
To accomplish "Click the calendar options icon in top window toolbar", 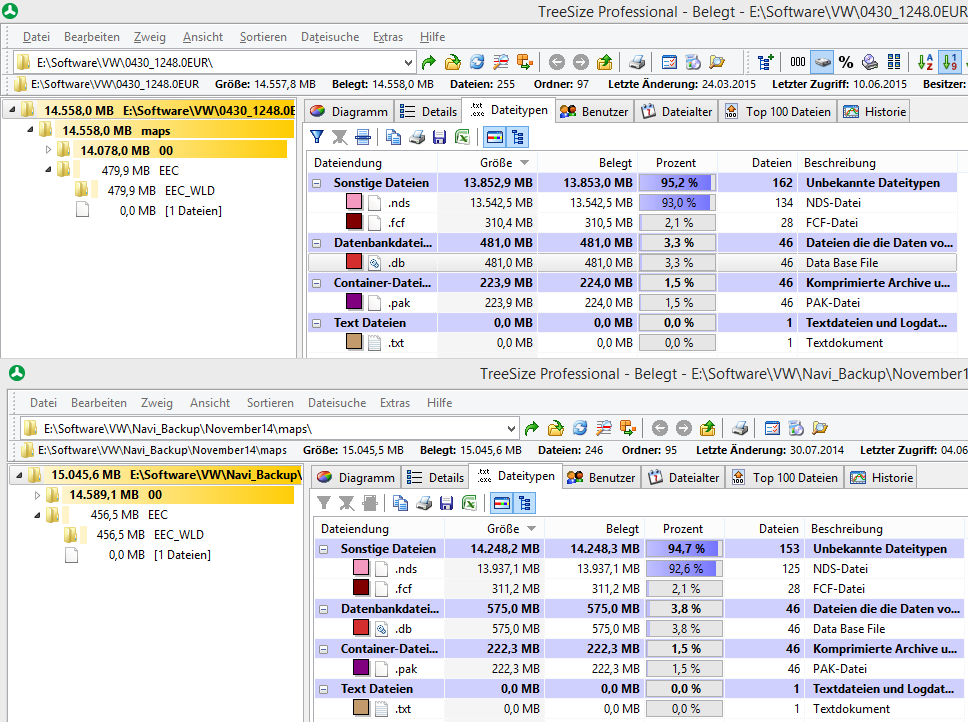I will click(x=669, y=62).
